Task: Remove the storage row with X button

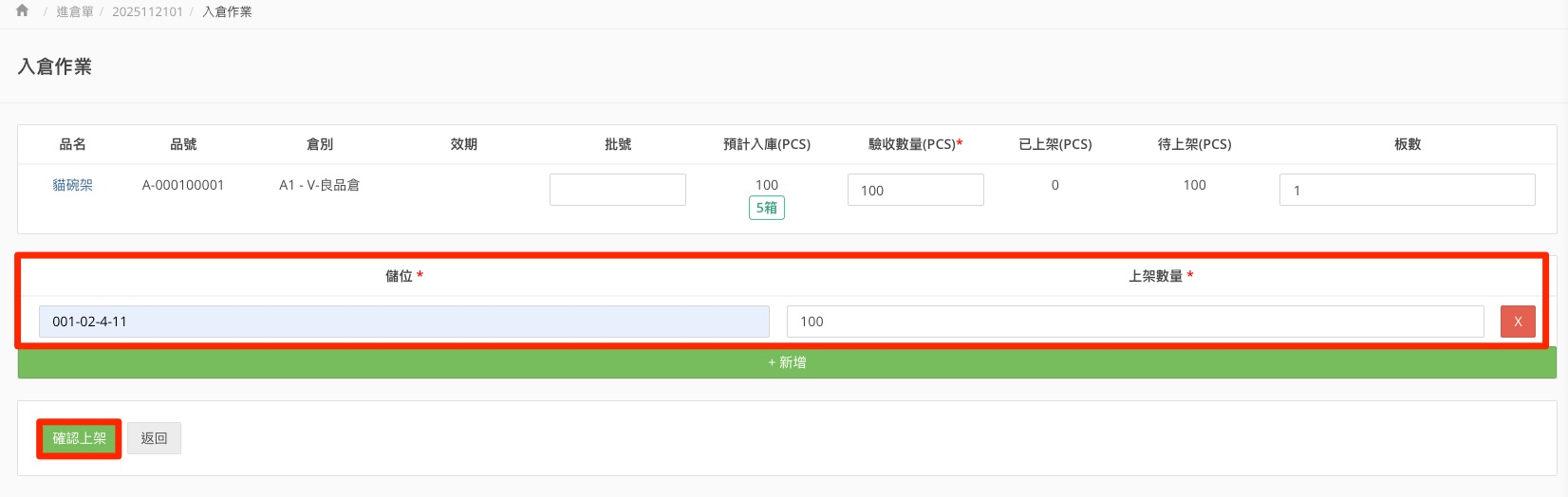Action: 1517,322
